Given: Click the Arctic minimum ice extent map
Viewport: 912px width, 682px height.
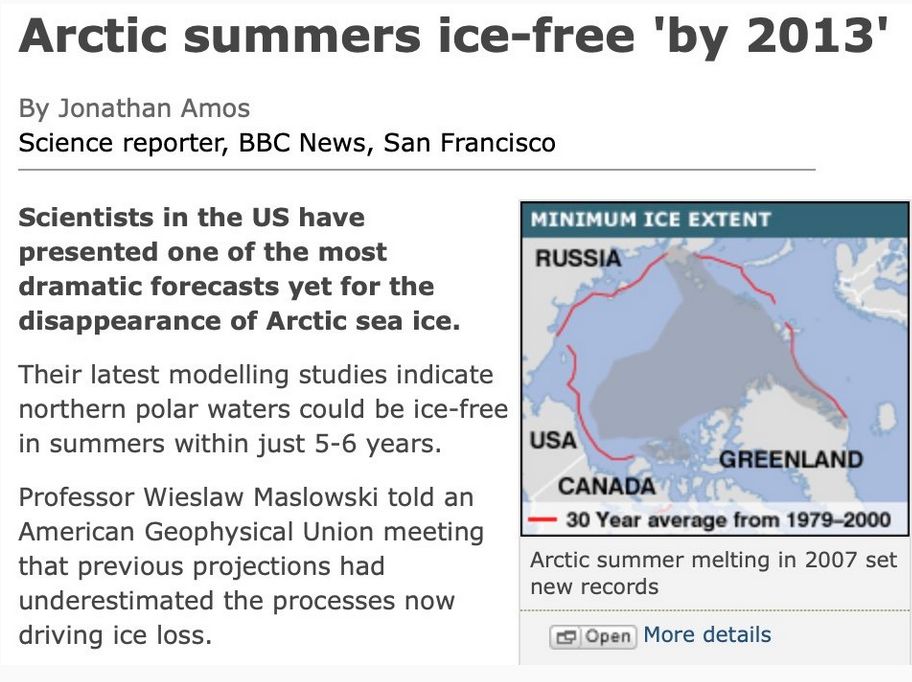Looking at the screenshot, I should click(715, 368).
